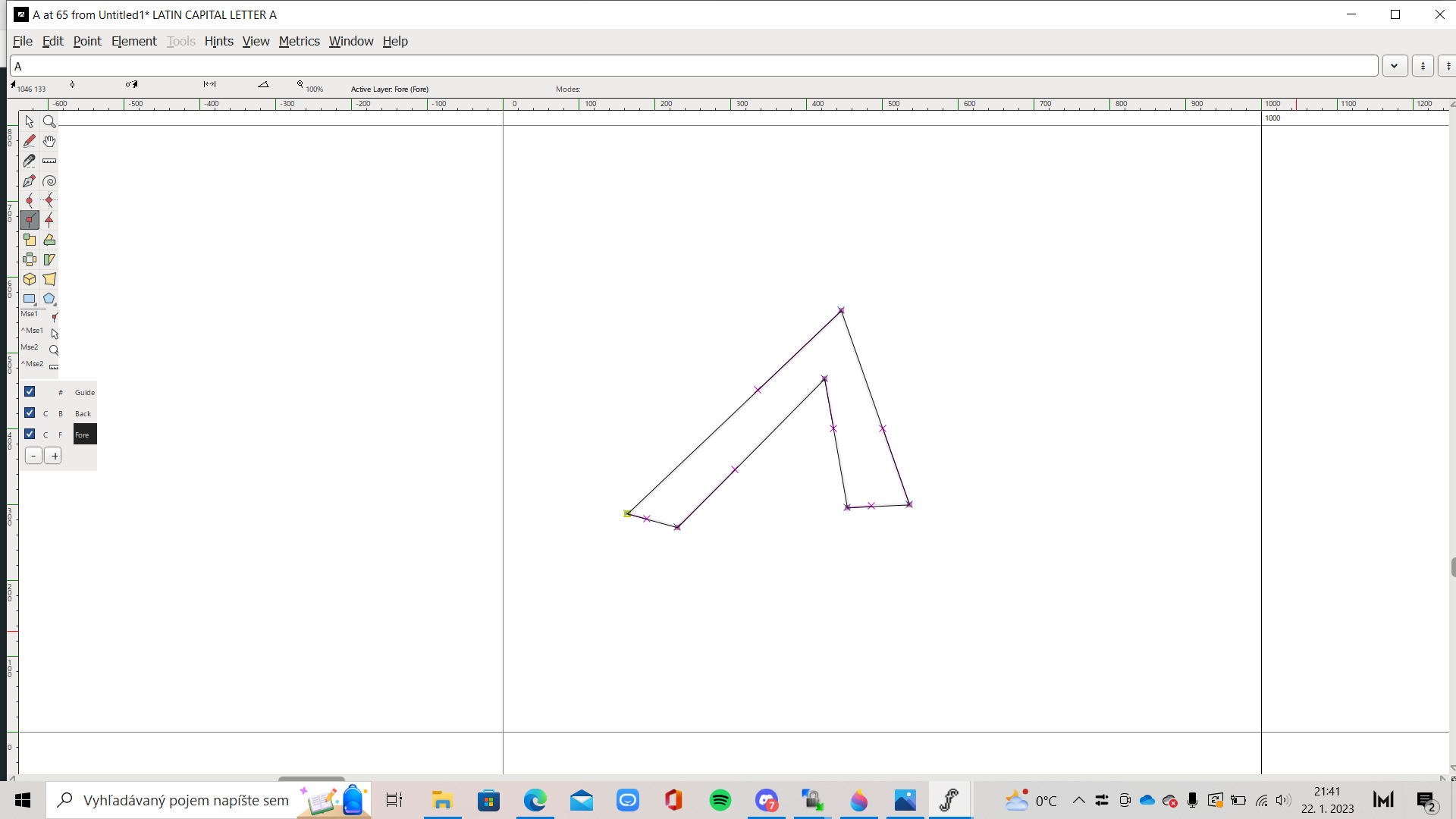Select the Magnify tool
Image resolution: width=1456 pixels, height=819 pixels.
pyautogui.click(x=49, y=121)
